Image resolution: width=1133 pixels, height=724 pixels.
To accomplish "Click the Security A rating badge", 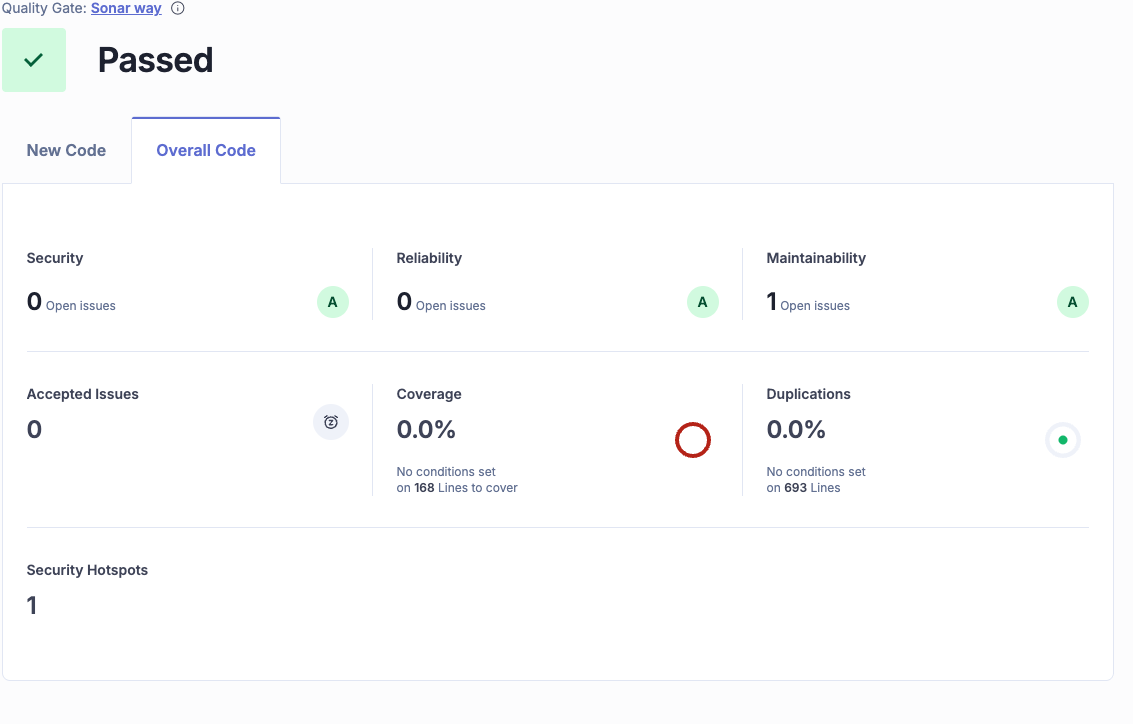I will 333,302.
